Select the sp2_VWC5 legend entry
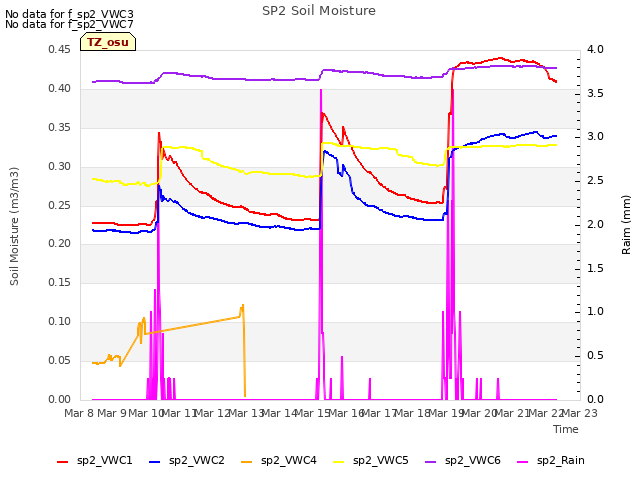The height and width of the screenshot is (480, 640). click(371, 461)
